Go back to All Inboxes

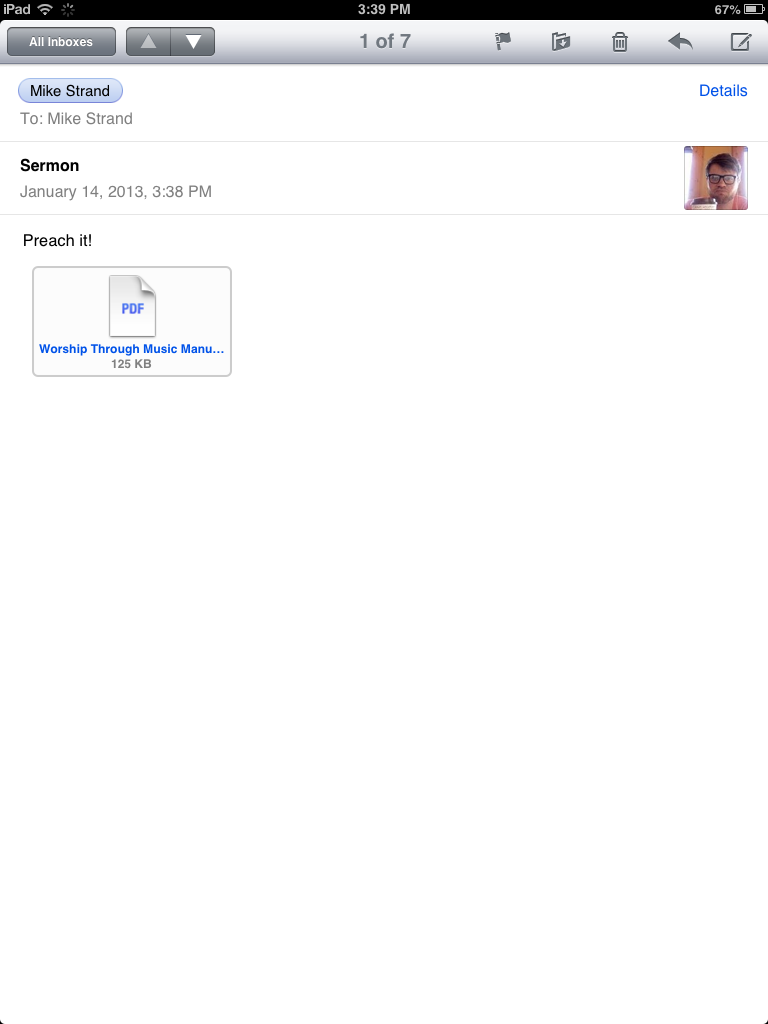(x=61, y=42)
